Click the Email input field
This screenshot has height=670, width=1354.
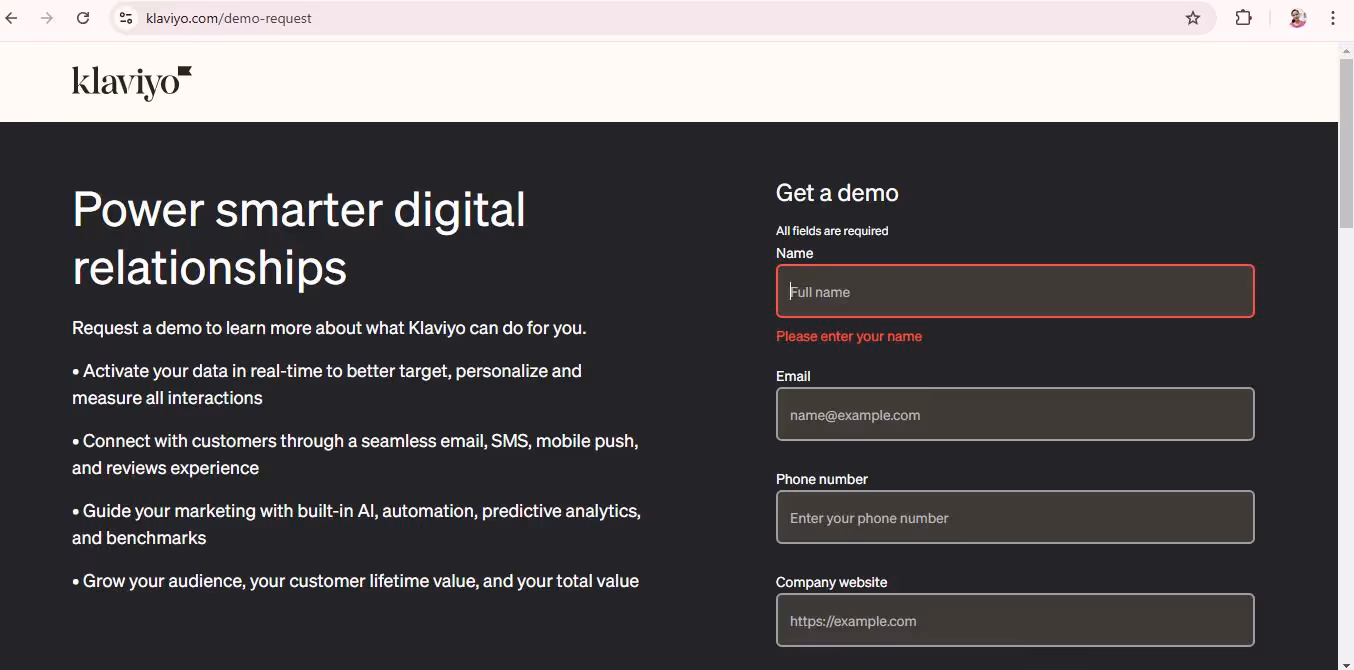[x=1015, y=414]
